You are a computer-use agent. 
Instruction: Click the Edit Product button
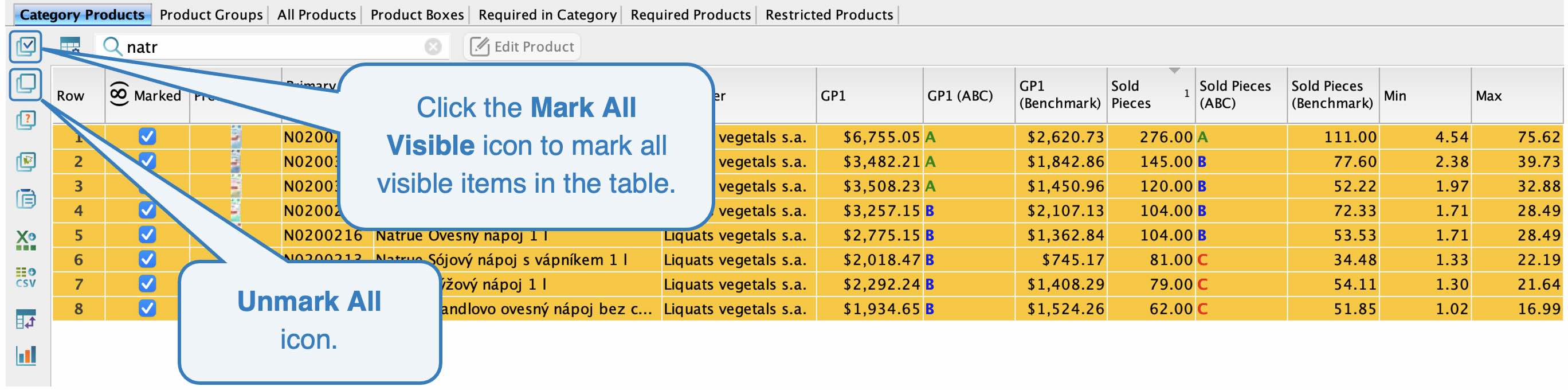point(522,46)
